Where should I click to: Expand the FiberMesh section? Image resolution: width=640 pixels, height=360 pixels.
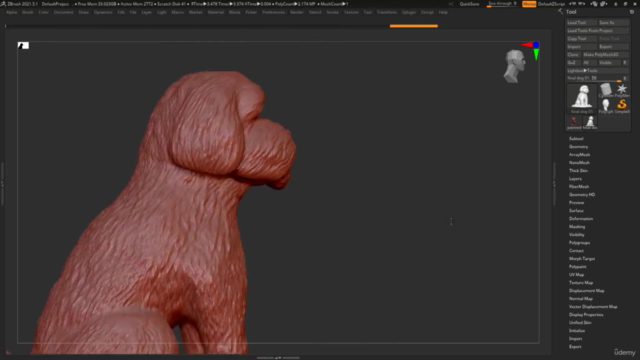point(579,187)
